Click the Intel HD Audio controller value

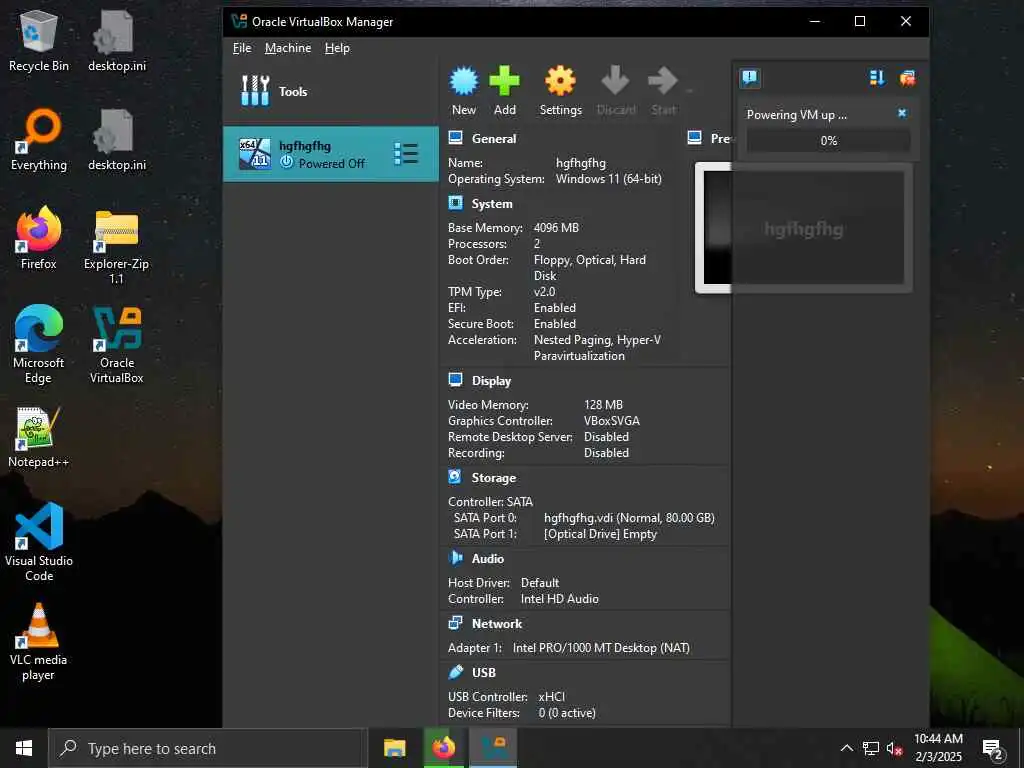pos(559,598)
